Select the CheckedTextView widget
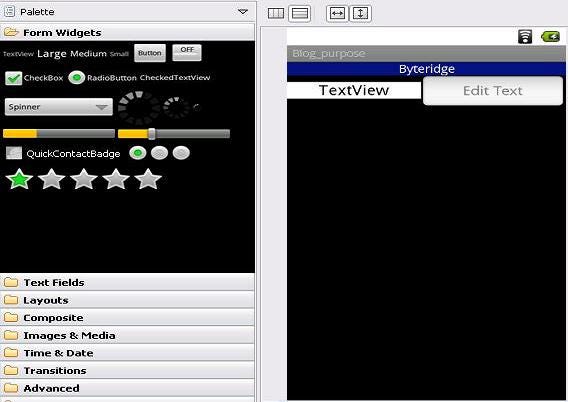568x402 pixels. click(175, 78)
